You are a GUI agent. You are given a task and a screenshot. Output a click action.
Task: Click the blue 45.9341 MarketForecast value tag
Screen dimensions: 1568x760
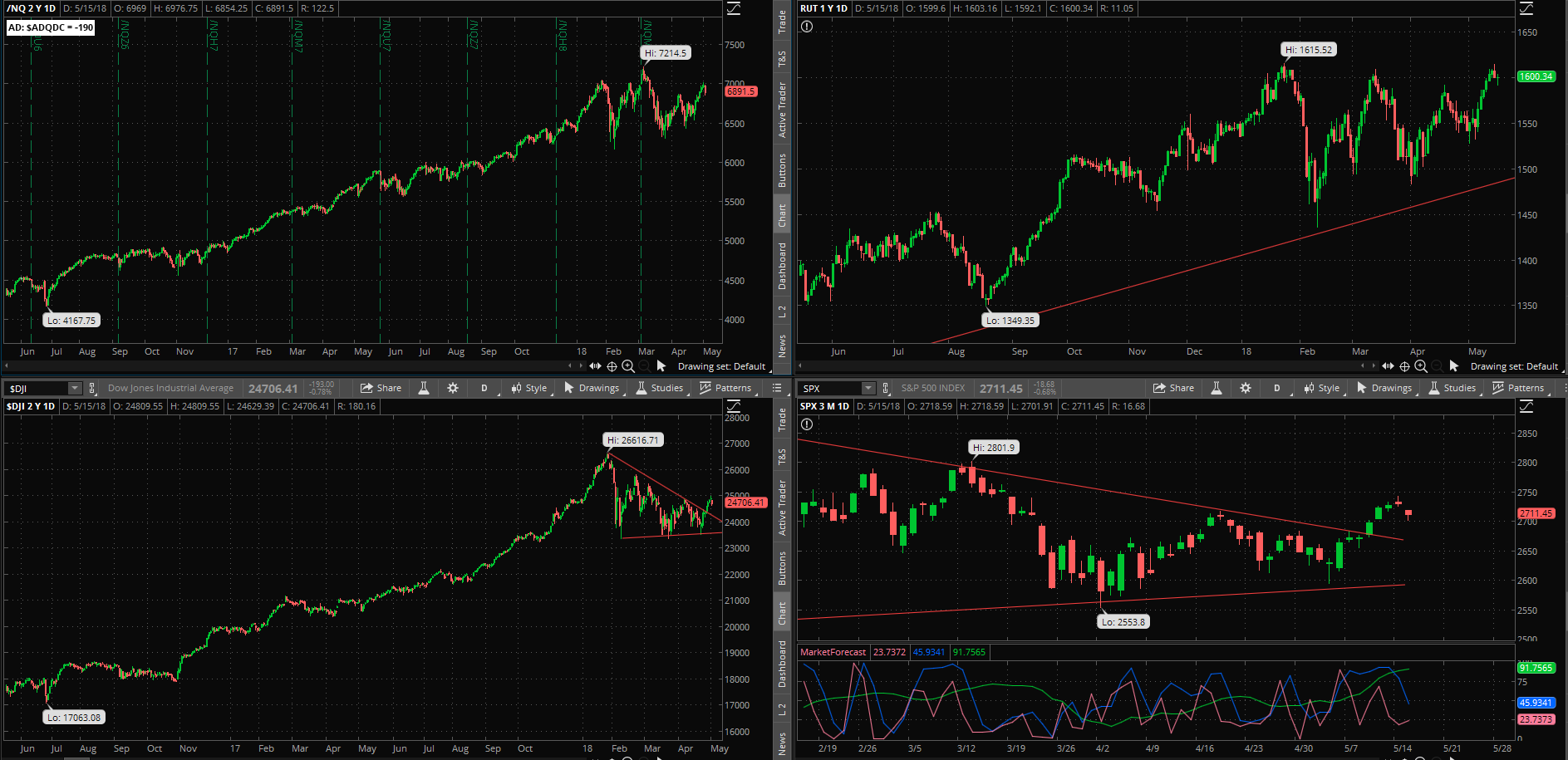[1536, 703]
